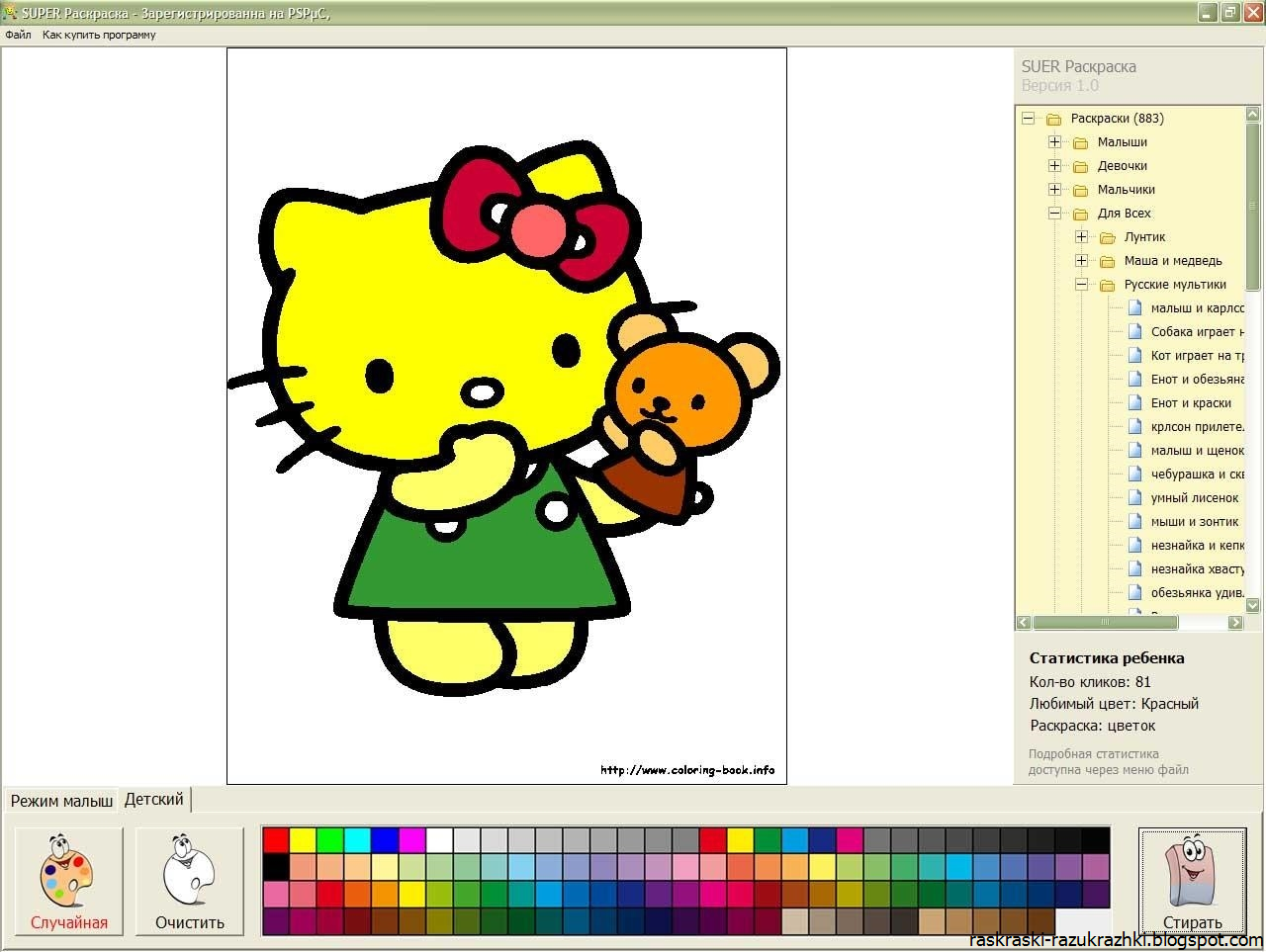Open the Как купить программу menu
Image resolution: width=1266 pixels, height=952 pixels.
99,35
